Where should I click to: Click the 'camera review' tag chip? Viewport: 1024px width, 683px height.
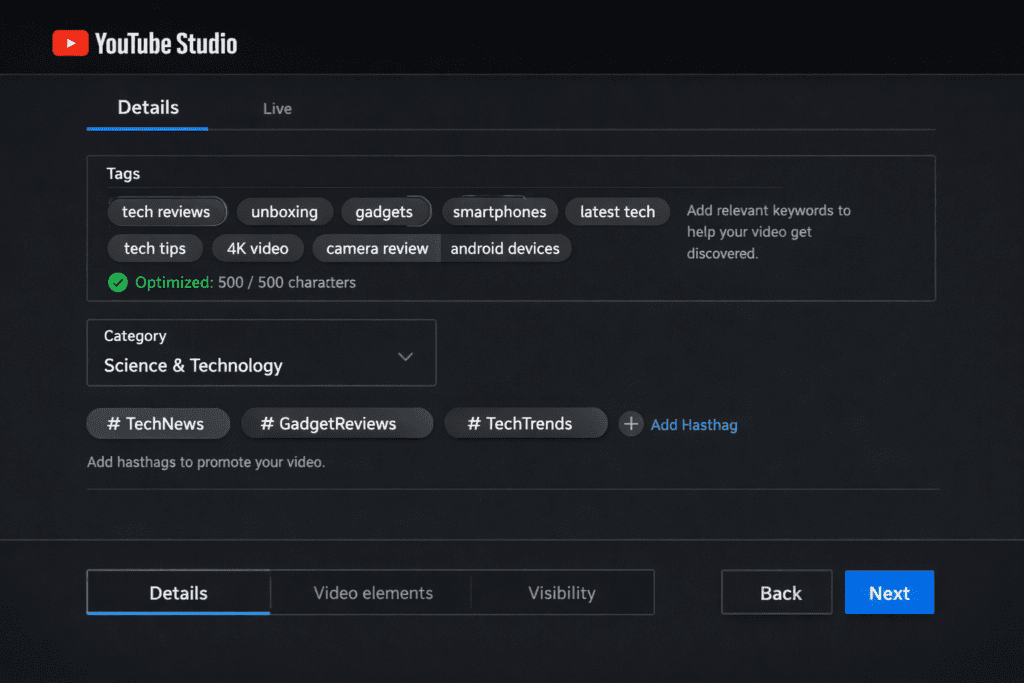click(376, 248)
